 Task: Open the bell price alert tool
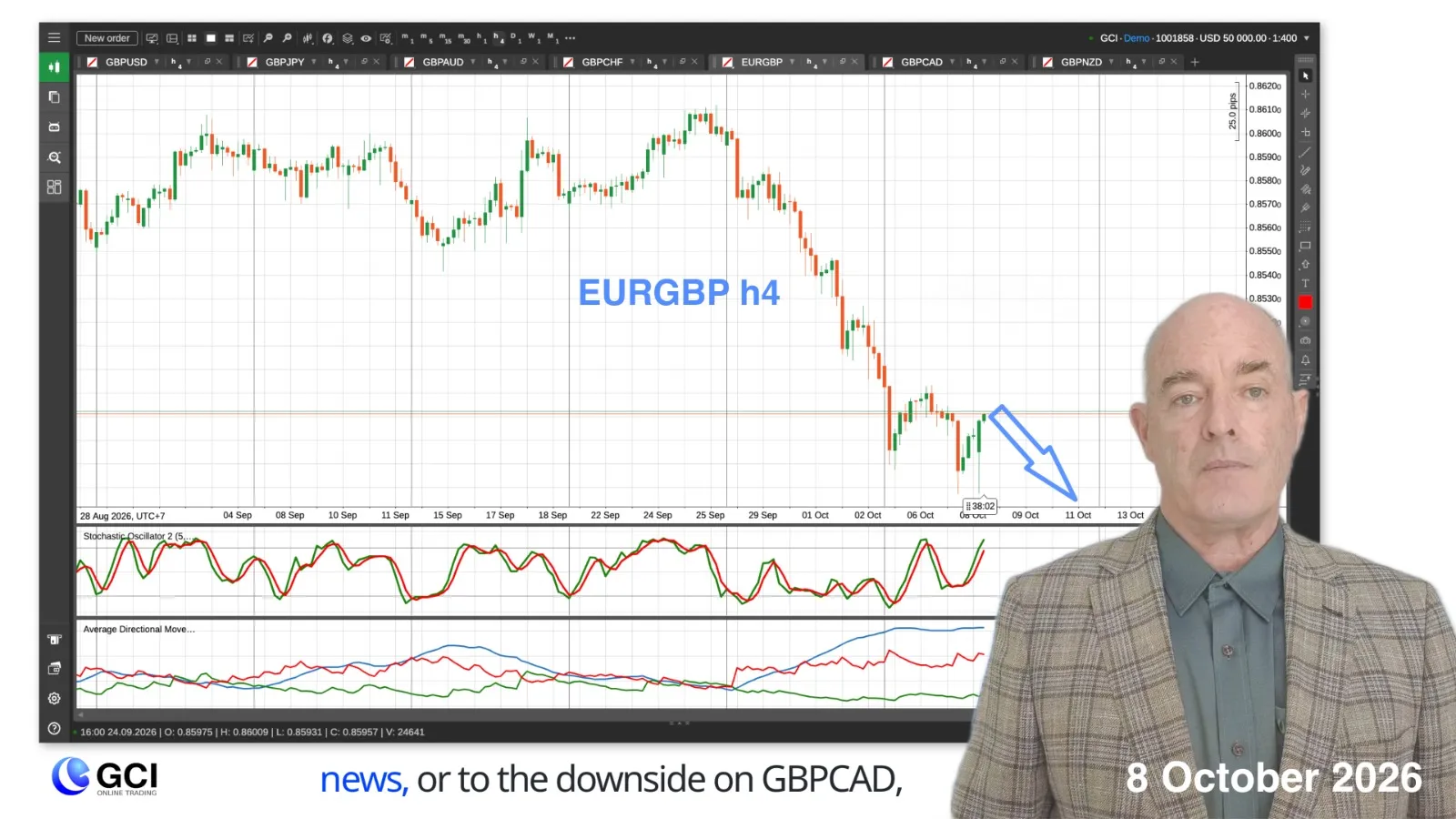coord(1305,359)
